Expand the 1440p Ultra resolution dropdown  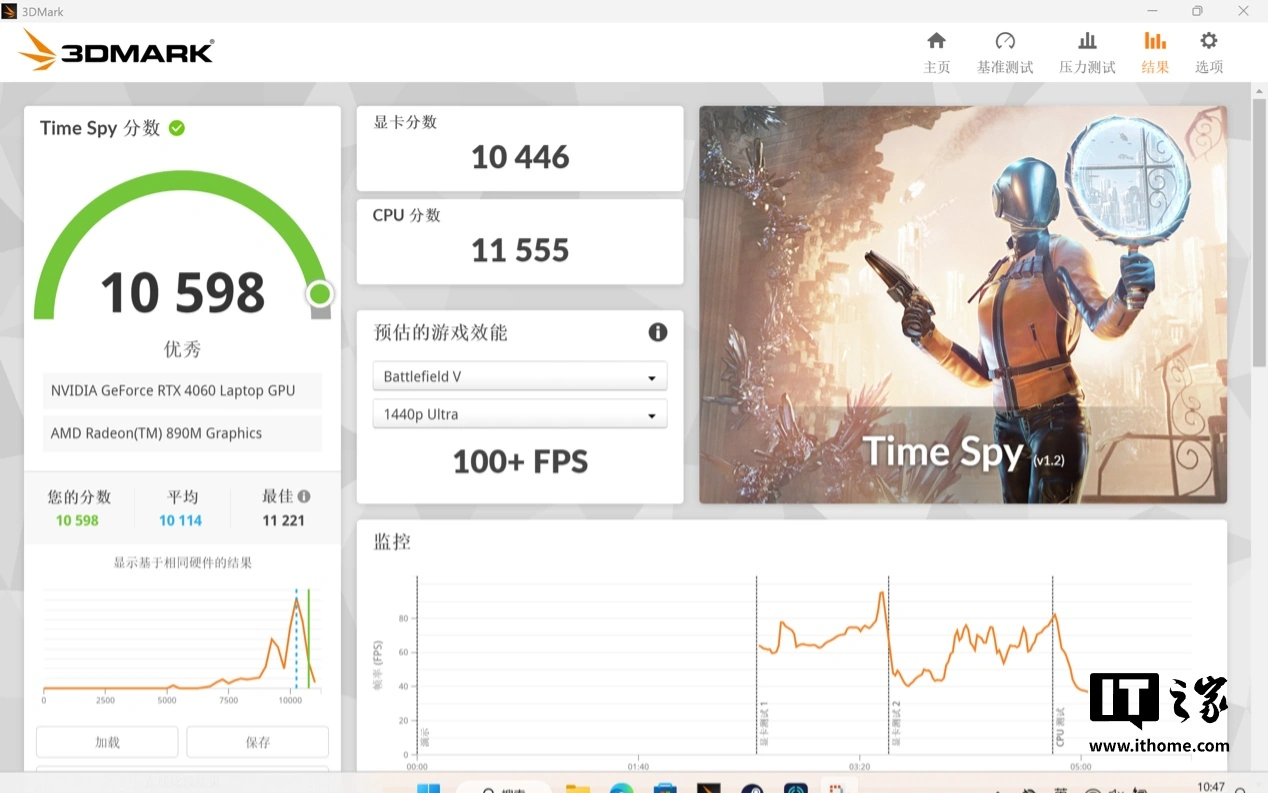519,414
